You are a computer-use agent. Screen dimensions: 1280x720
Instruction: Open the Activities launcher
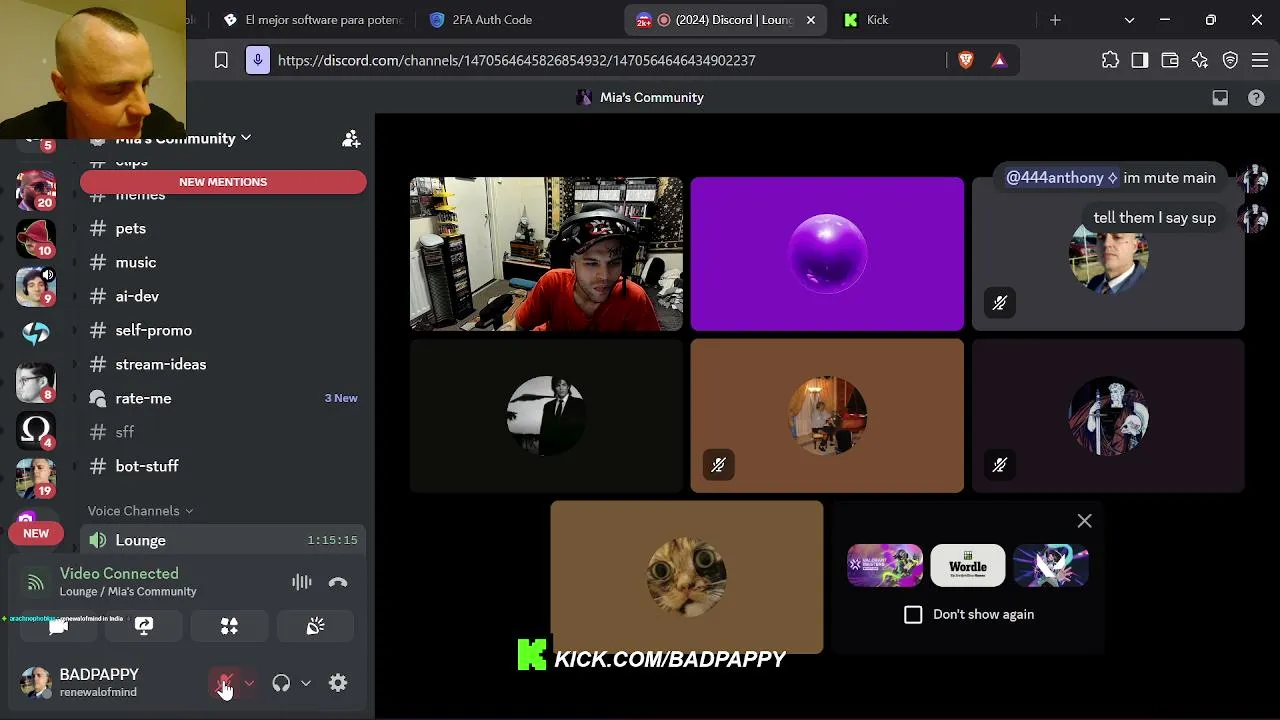[229, 626]
